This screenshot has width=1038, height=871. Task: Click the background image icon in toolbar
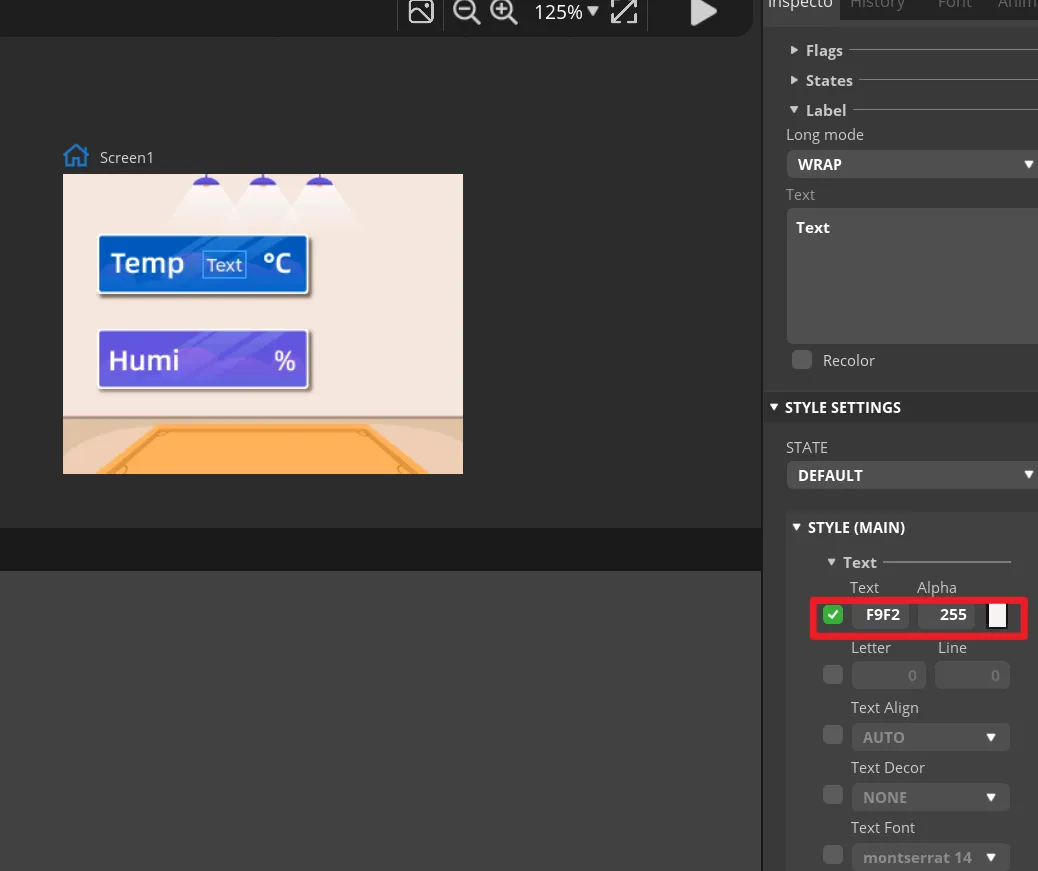(421, 12)
